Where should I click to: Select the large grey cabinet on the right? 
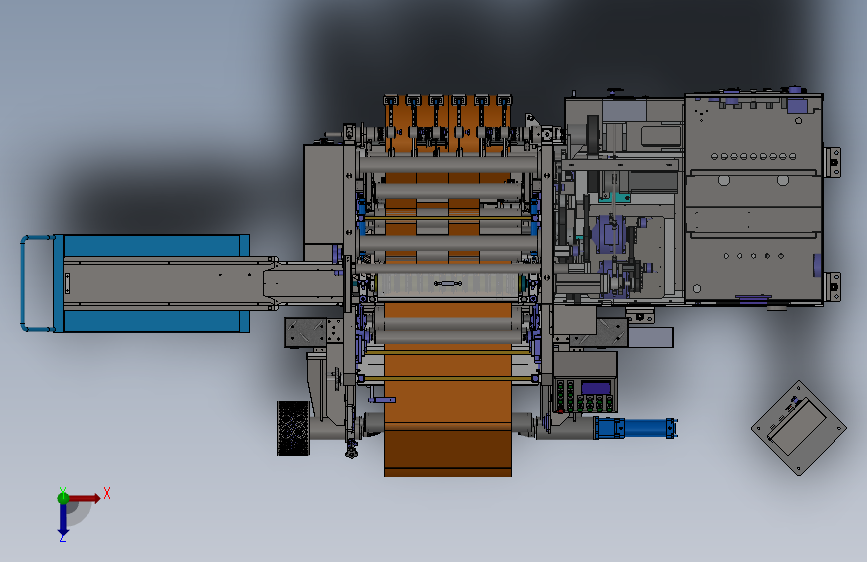point(754,198)
